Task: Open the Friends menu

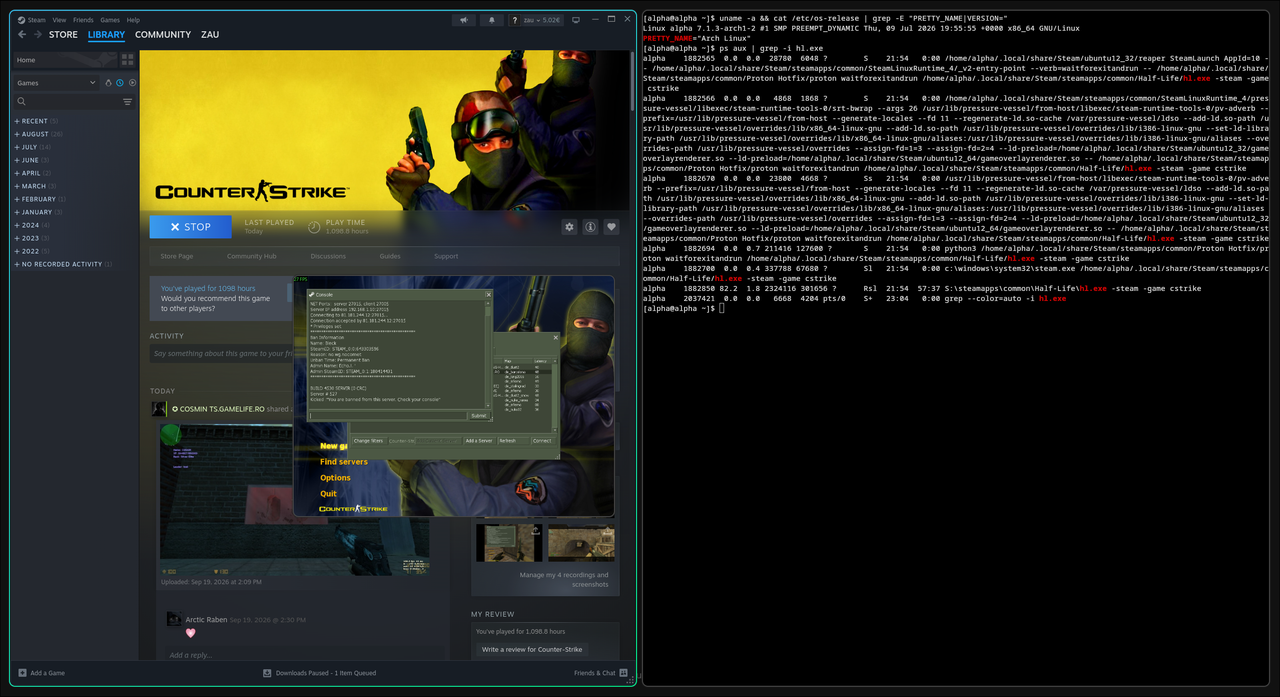Action: [x=83, y=19]
